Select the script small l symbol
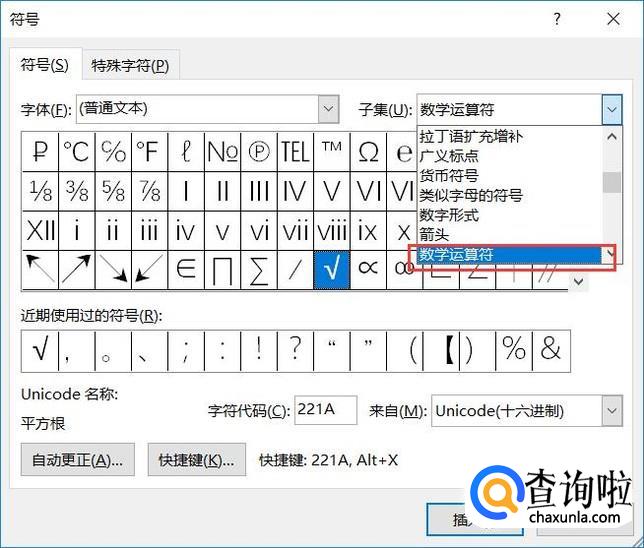644x548 pixels. click(186, 152)
